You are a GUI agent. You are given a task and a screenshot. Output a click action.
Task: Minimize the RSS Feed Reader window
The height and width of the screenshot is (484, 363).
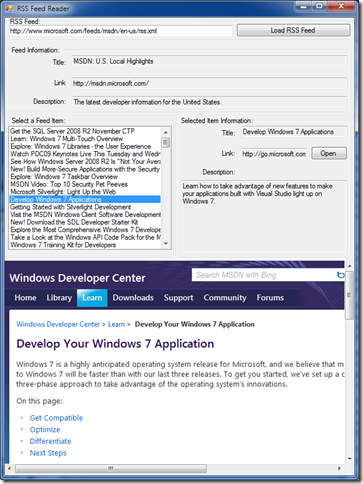coord(303,6)
